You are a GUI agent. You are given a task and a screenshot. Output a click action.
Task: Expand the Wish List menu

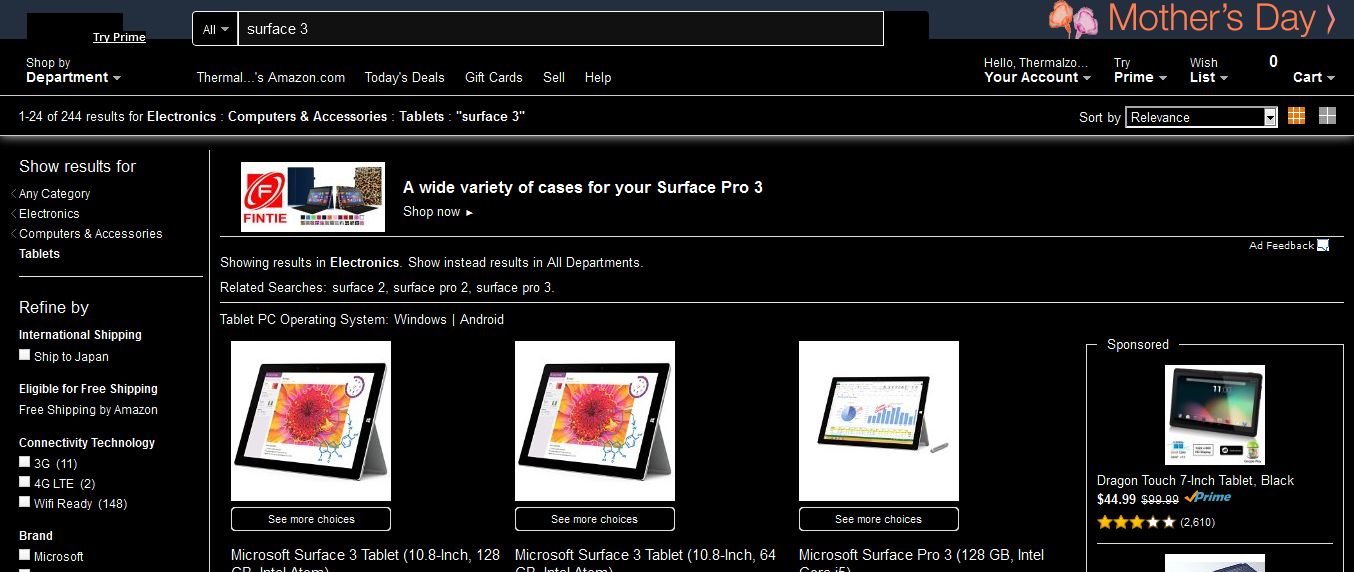(x=1208, y=70)
